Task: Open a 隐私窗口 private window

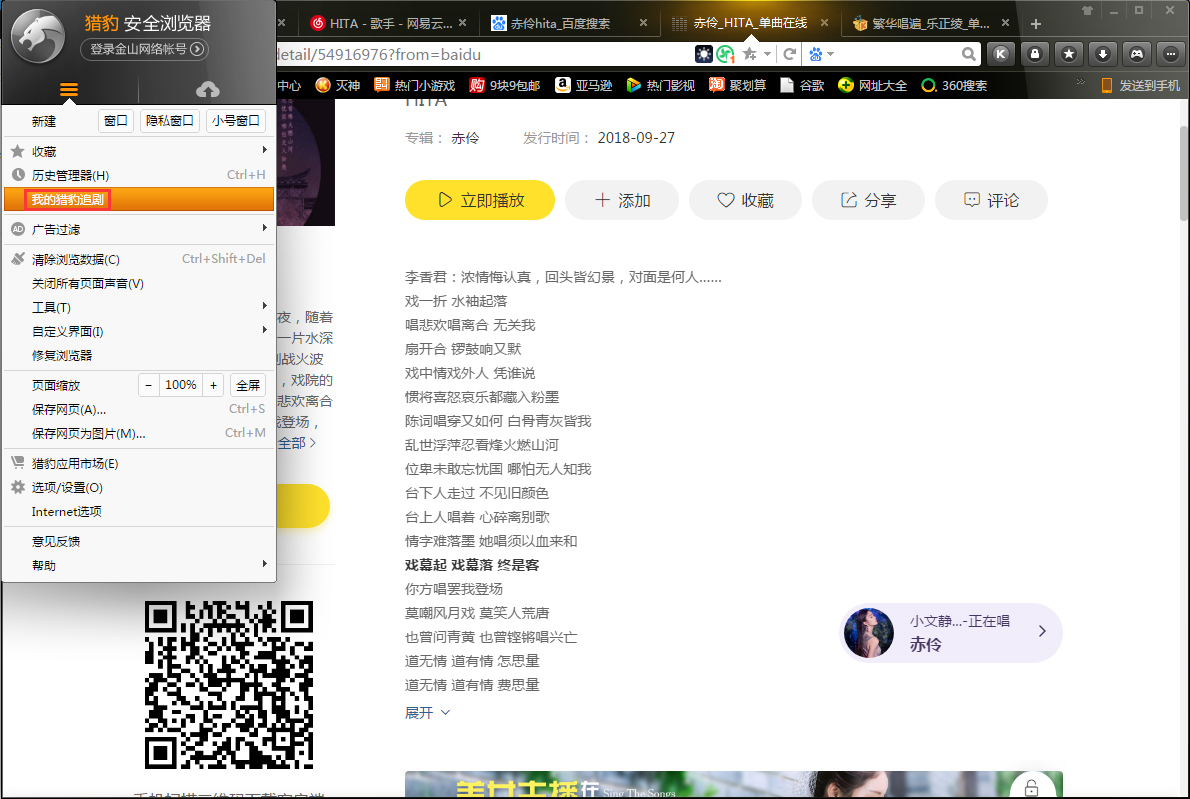Action: [x=169, y=119]
